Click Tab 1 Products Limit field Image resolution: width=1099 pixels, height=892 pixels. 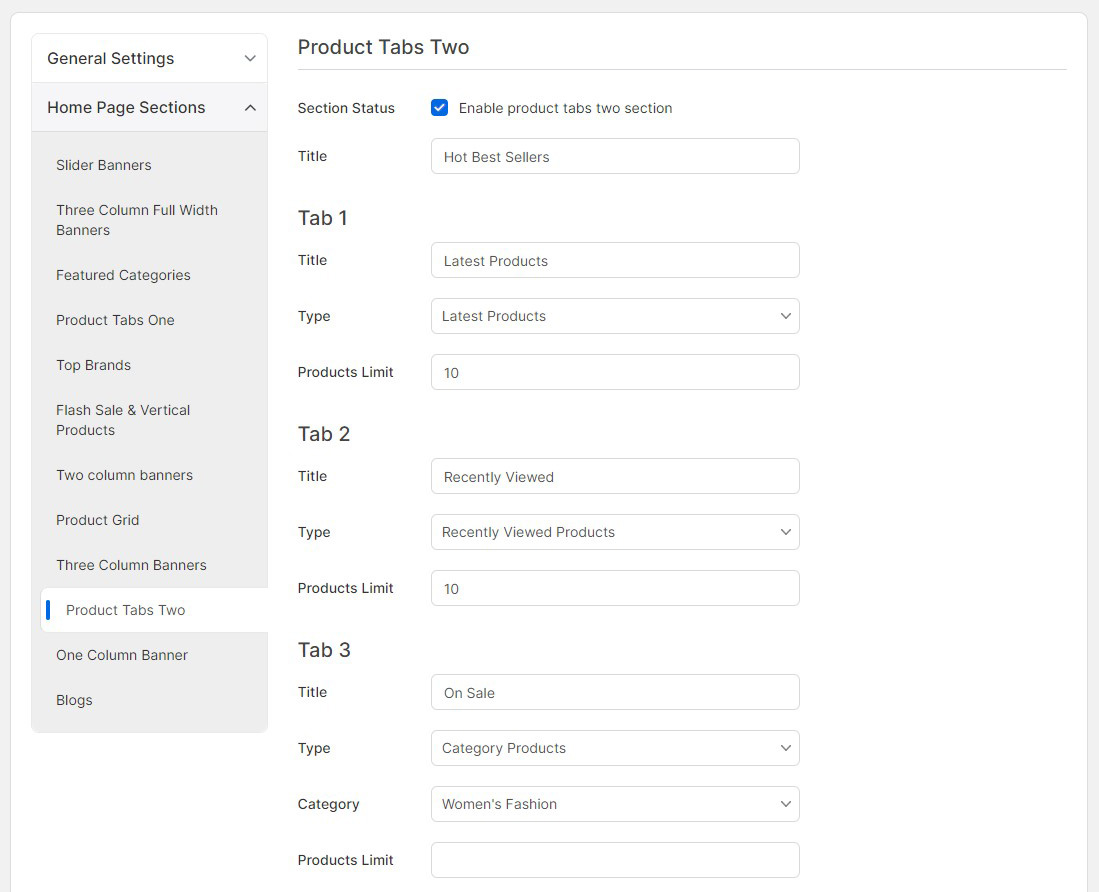pos(615,372)
